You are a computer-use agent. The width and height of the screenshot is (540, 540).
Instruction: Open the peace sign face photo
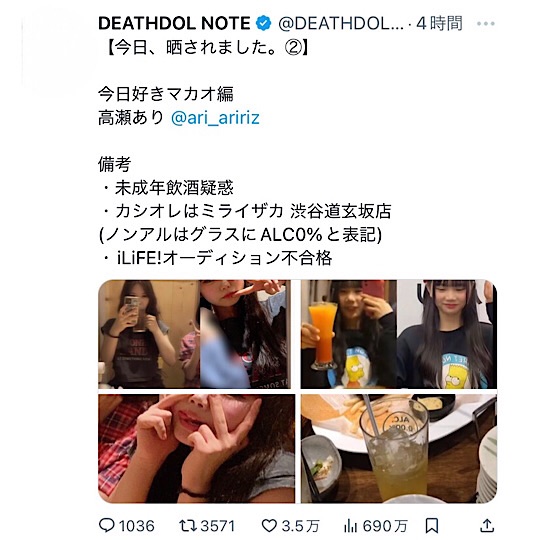[197, 448]
